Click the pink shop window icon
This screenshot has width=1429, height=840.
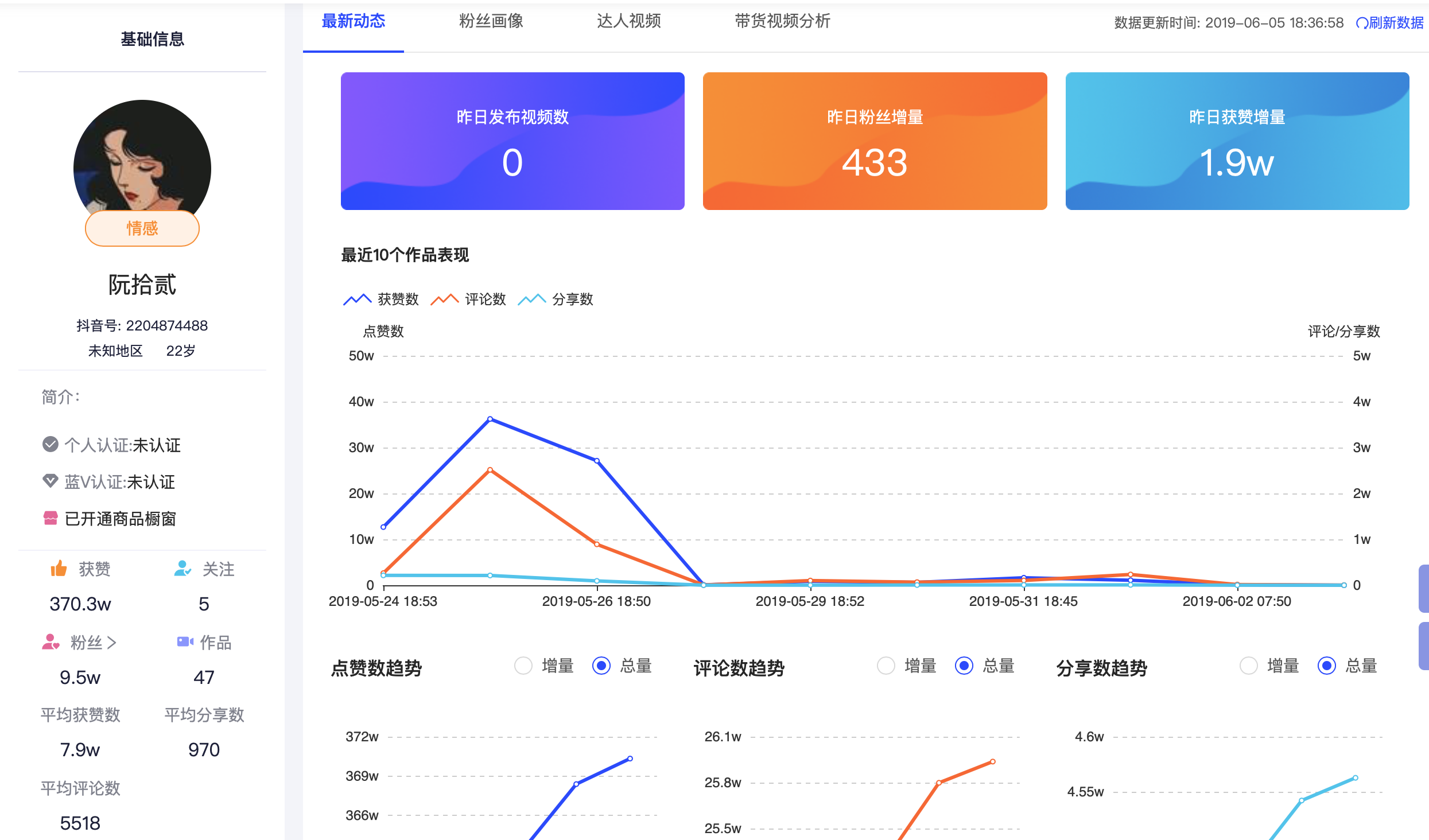51,518
